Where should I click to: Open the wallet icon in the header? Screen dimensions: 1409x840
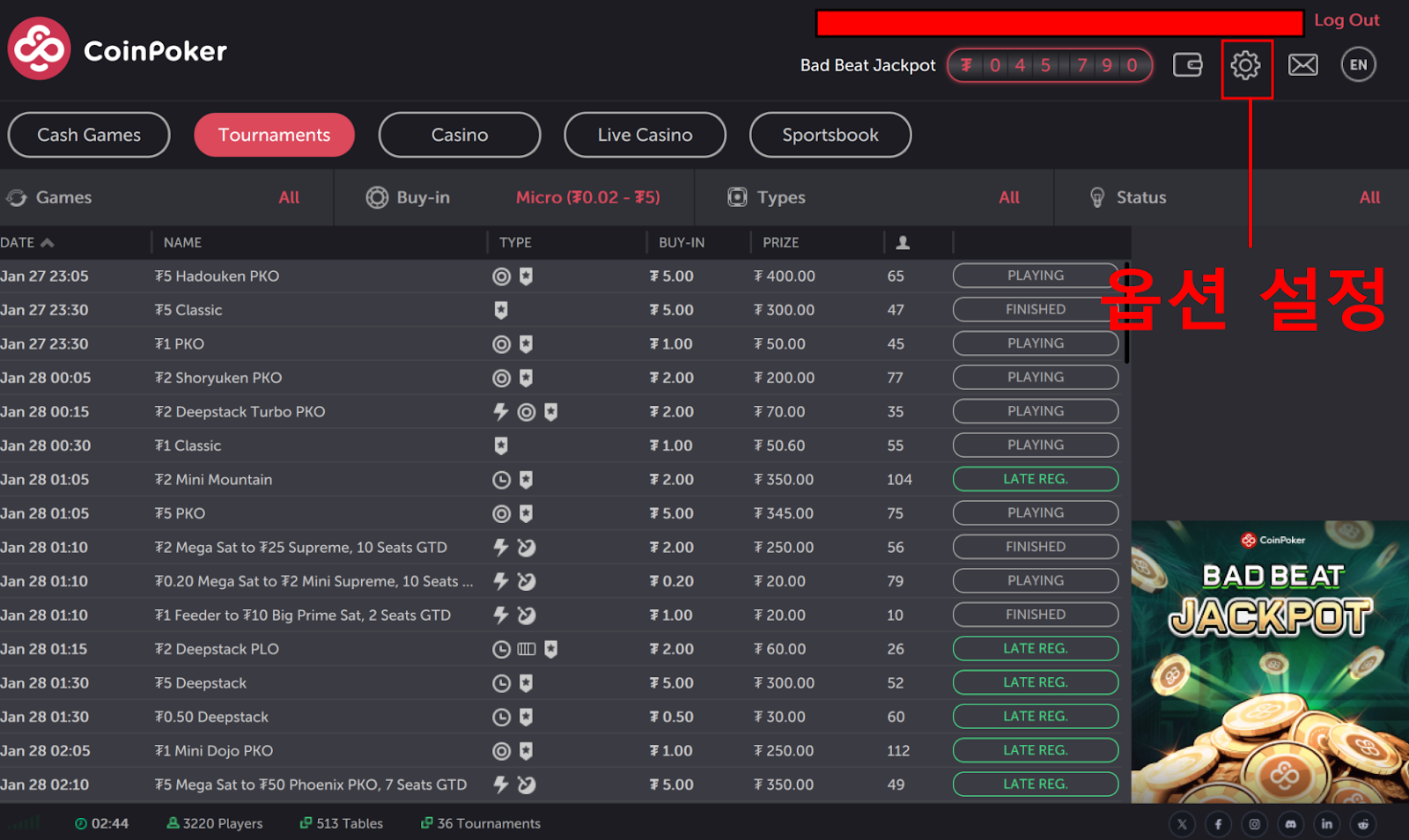[x=1187, y=64]
